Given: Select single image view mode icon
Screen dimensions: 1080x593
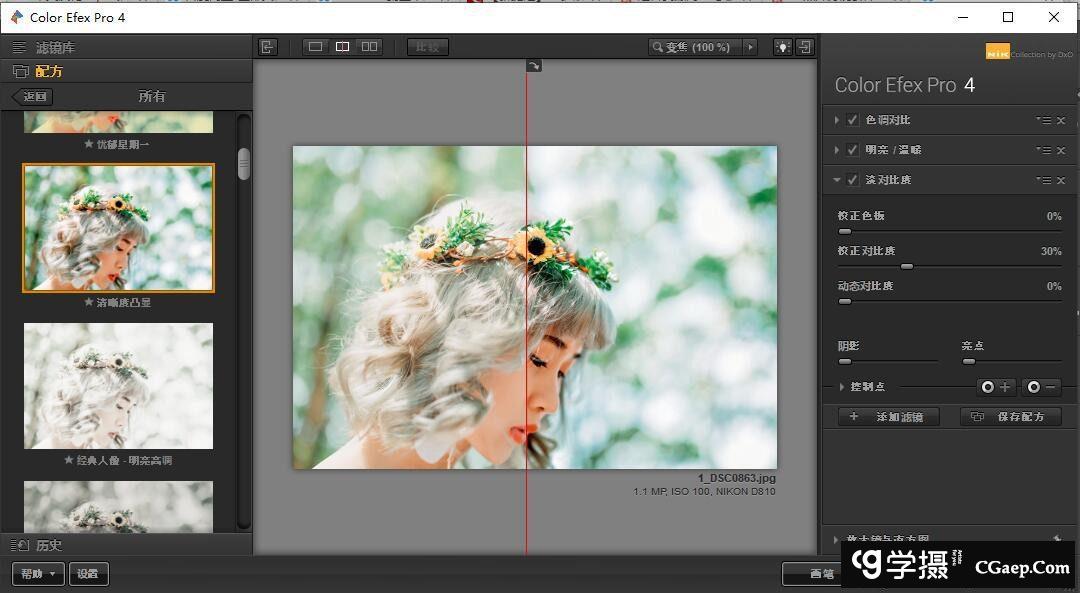Looking at the screenshot, I should click(316, 47).
